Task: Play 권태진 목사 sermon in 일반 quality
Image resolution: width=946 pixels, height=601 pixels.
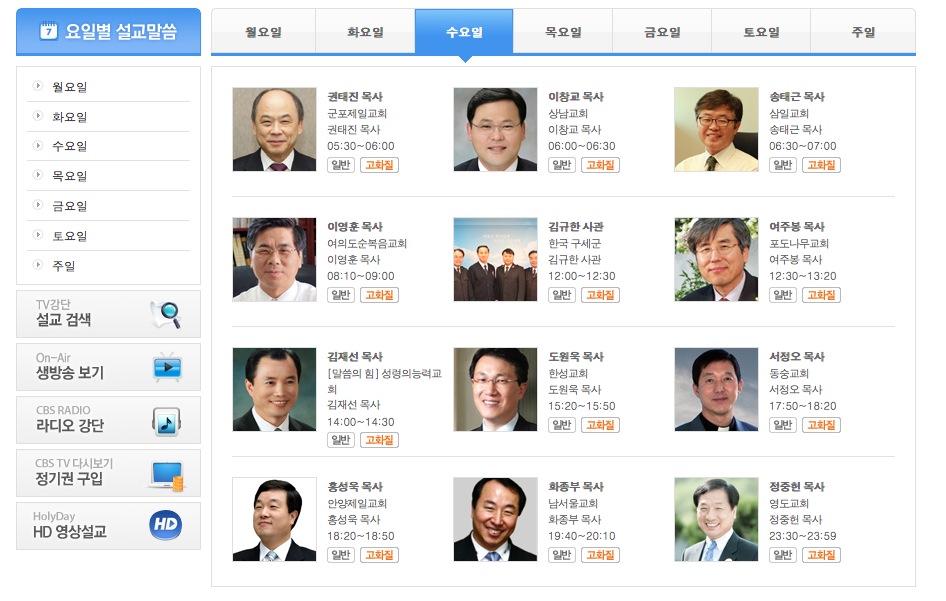Action: point(341,165)
